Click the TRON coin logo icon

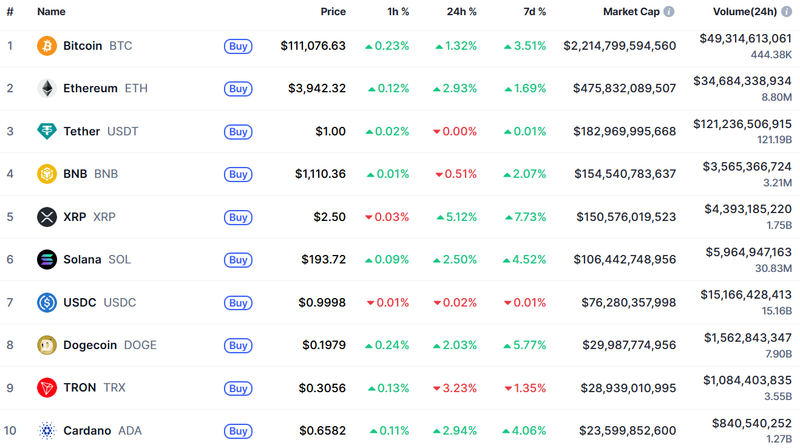(x=47, y=388)
